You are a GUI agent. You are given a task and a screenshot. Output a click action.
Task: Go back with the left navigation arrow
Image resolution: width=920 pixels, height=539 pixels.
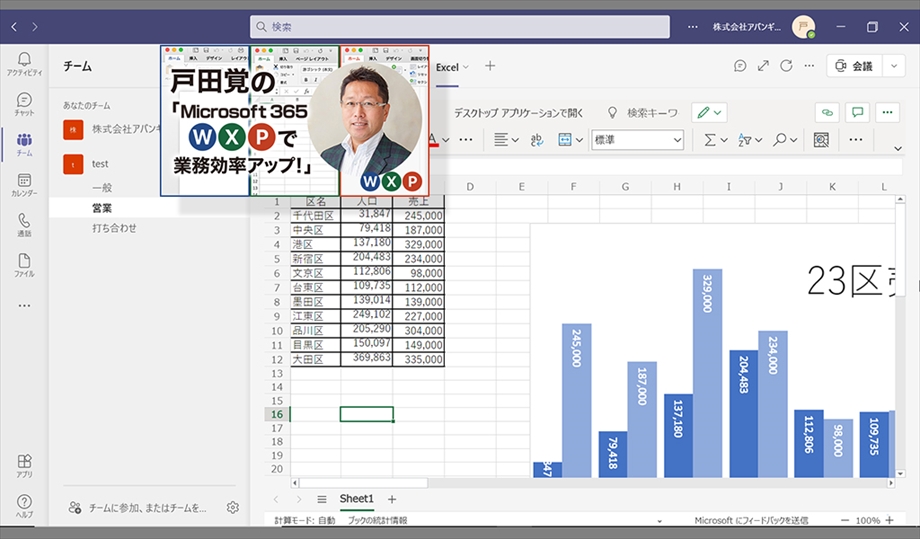(14, 26)
